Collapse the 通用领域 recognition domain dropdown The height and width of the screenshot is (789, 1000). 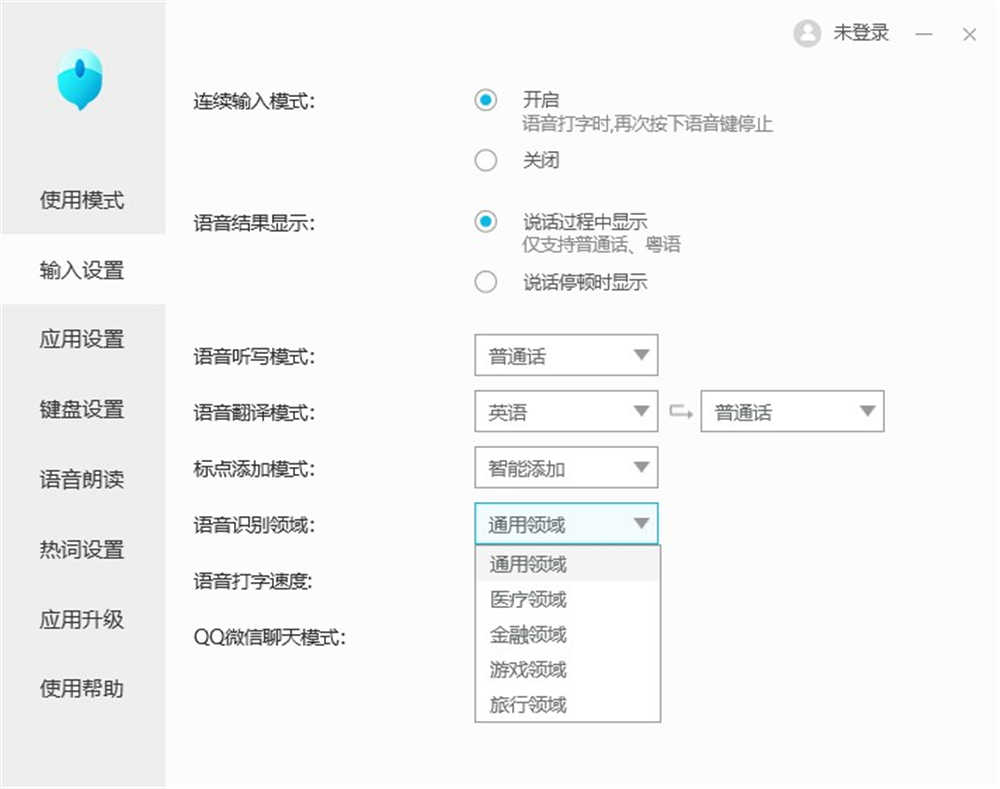click(x=566, y=524)
